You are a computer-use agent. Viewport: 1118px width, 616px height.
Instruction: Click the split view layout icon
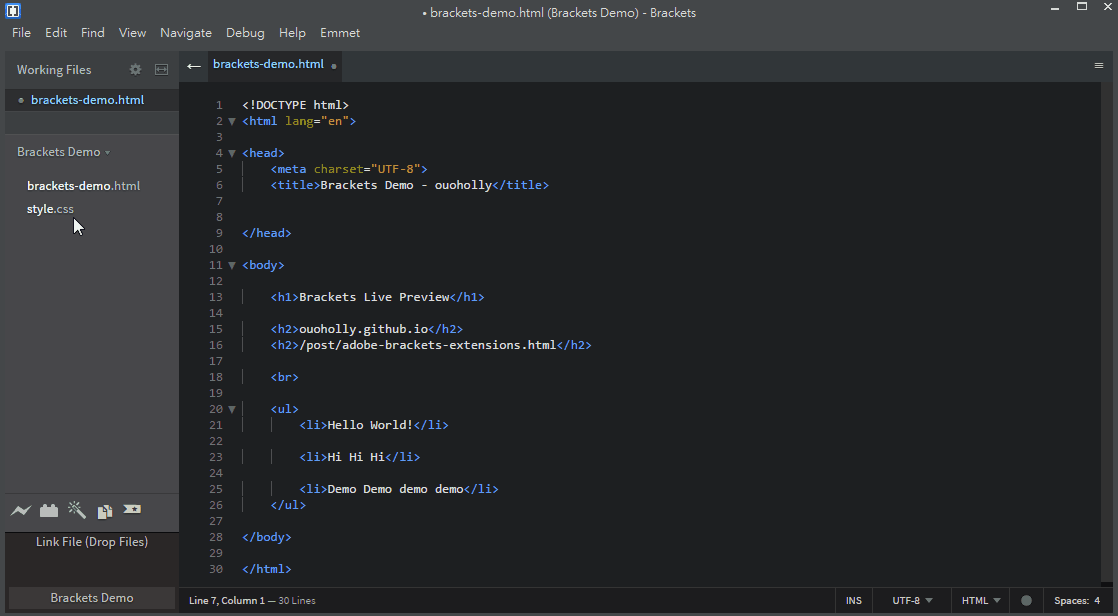(x=161, y=70)
